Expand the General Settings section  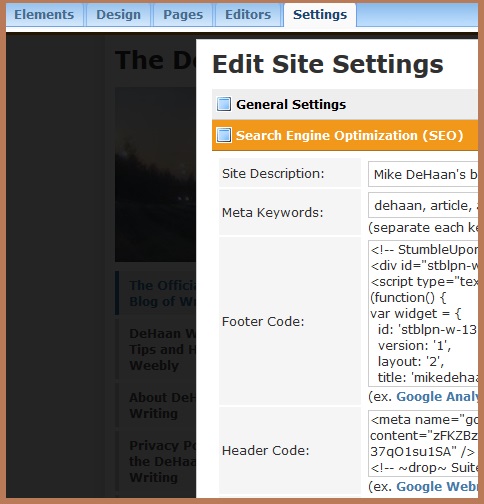pyautogui.click(x=345, y=104)
